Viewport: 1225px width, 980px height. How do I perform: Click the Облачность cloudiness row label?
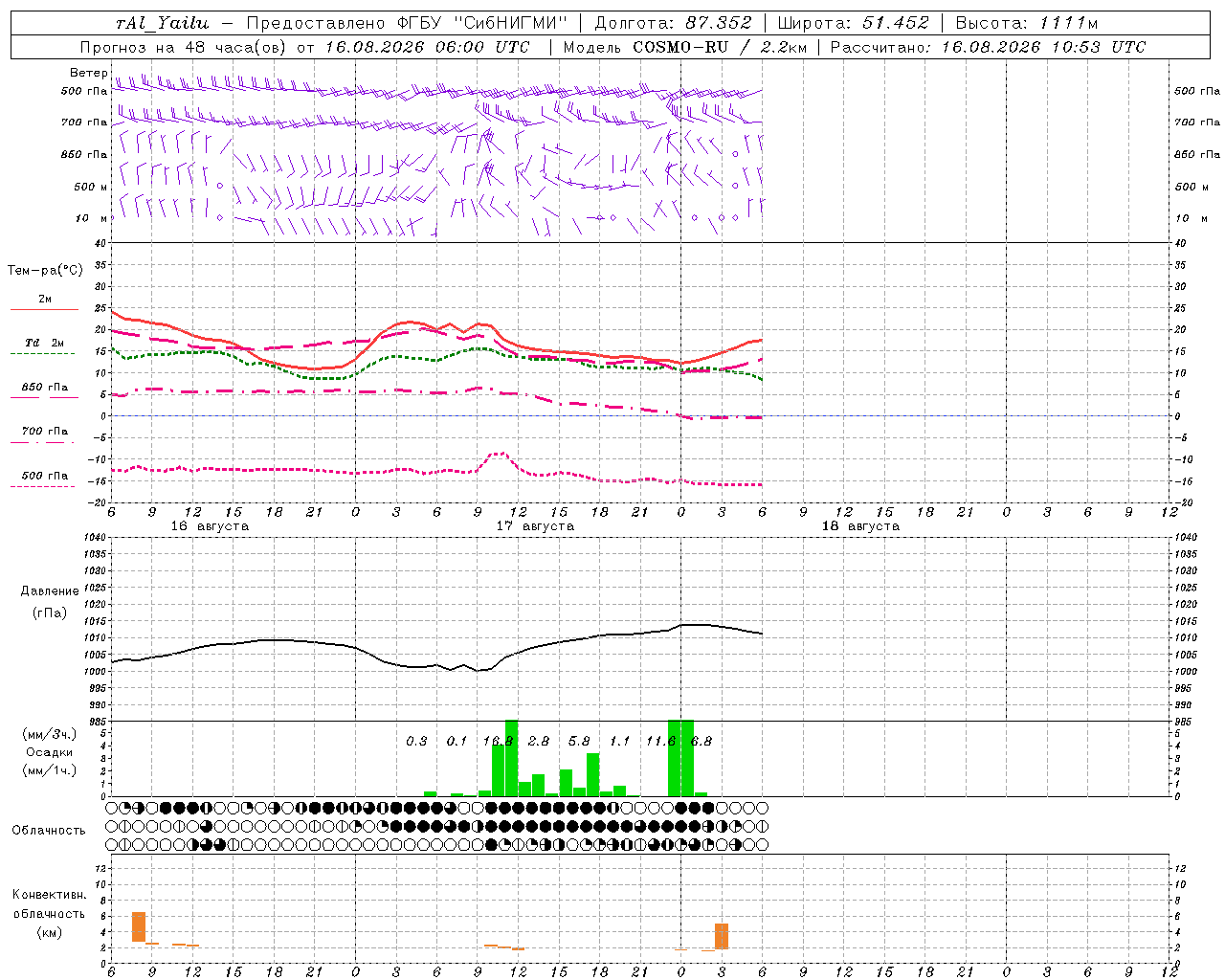coord(49,830)
